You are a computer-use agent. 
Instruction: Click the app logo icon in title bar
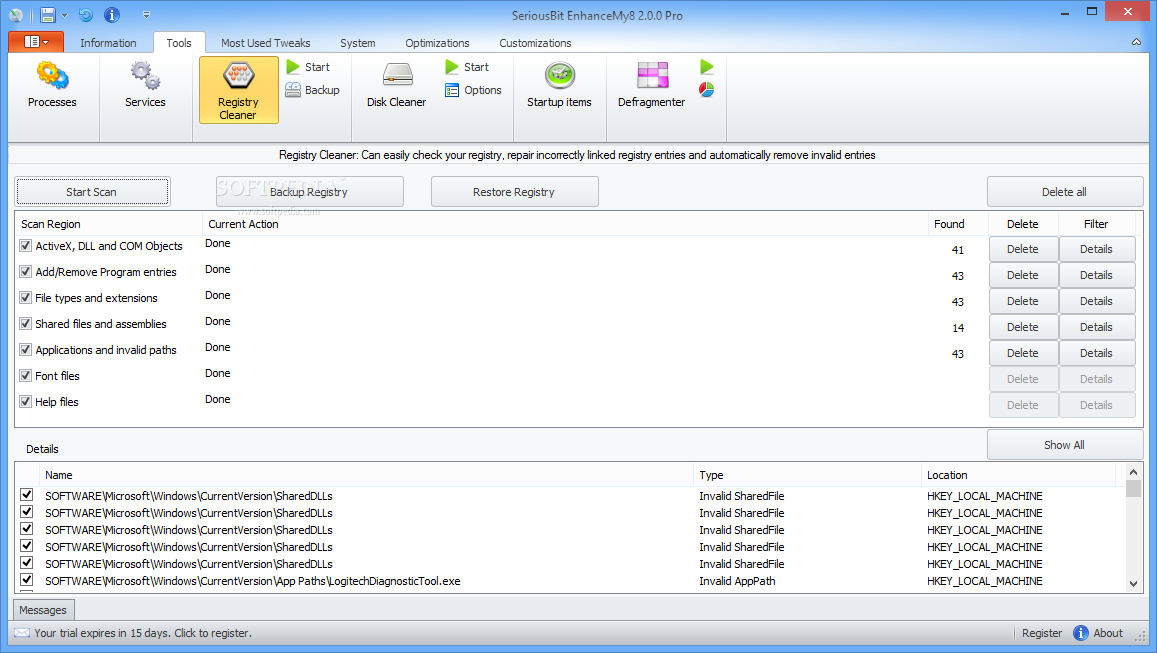pos(15,15)
